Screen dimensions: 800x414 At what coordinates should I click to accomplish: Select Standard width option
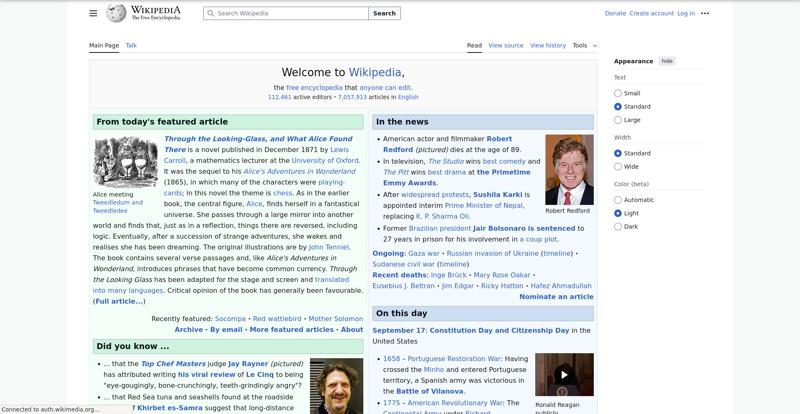point(618,153)
